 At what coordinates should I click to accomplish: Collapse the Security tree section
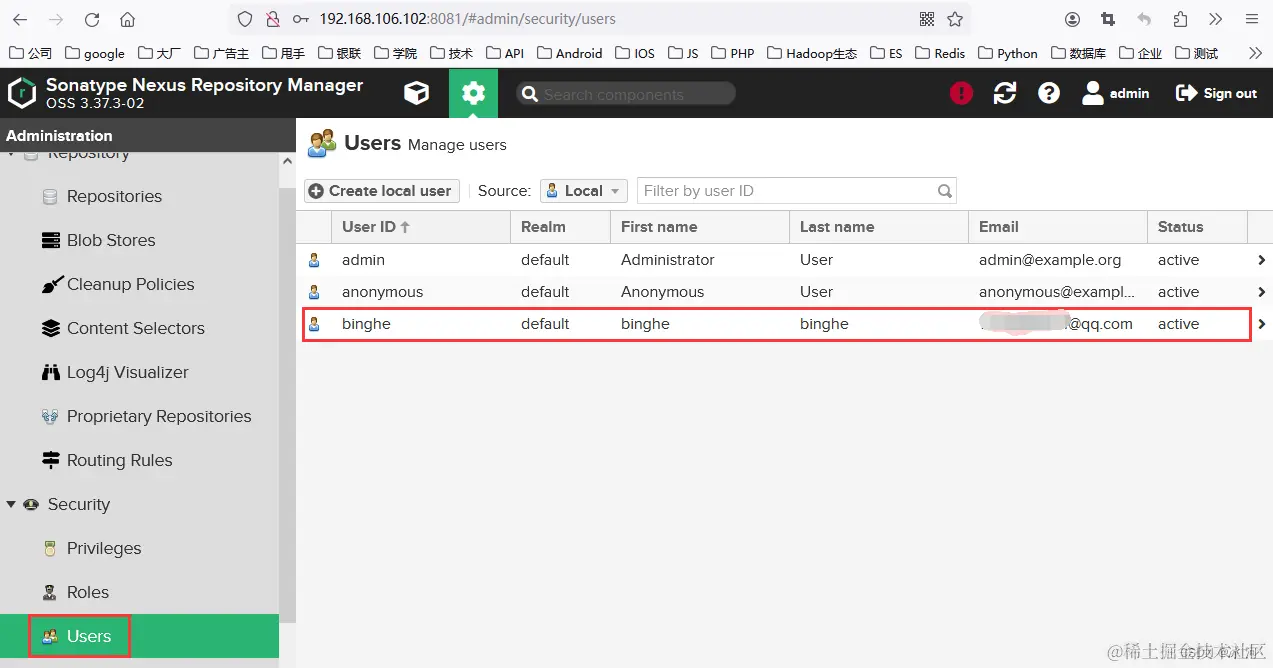11,504
